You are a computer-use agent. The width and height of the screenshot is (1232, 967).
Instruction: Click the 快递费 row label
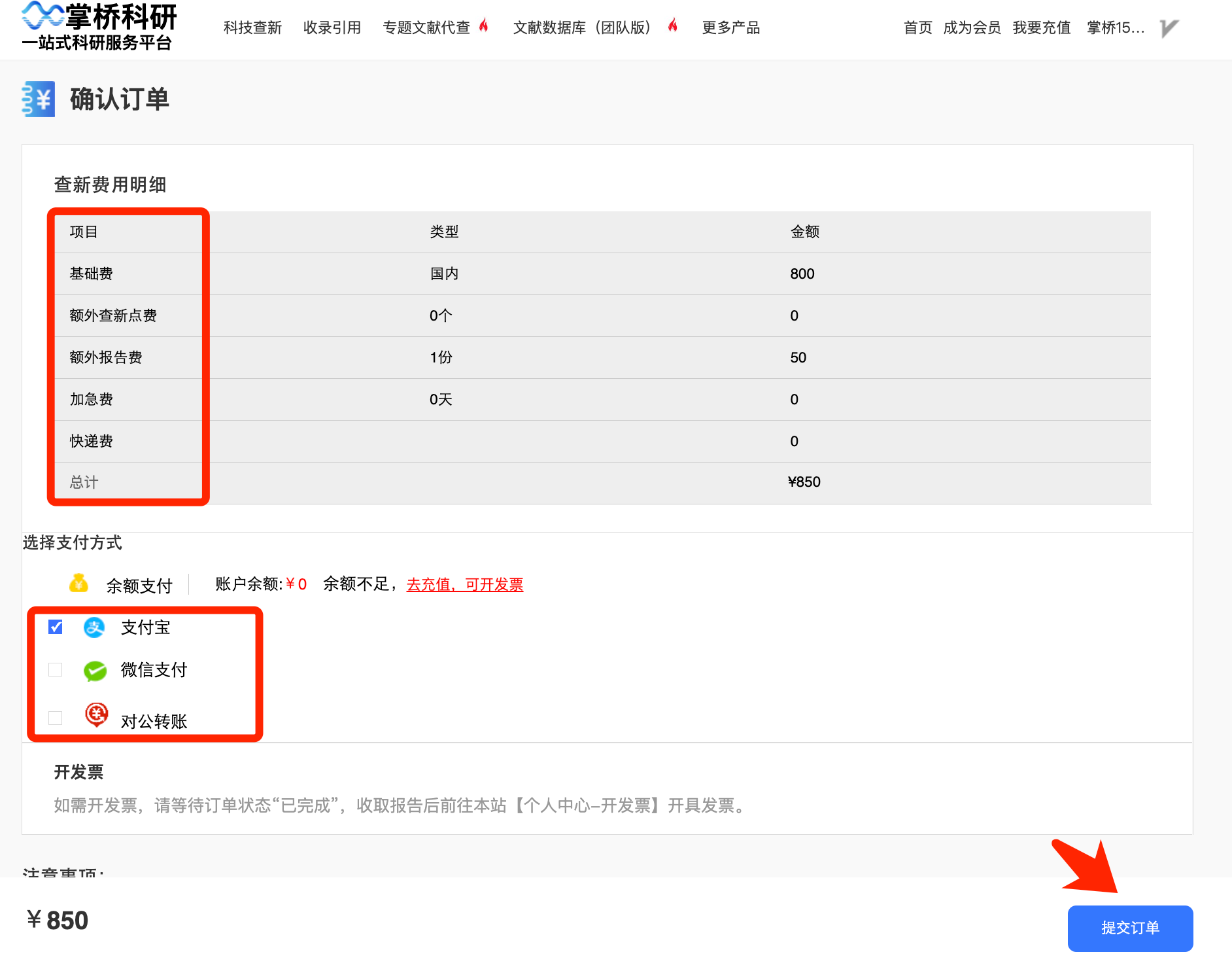92,441
